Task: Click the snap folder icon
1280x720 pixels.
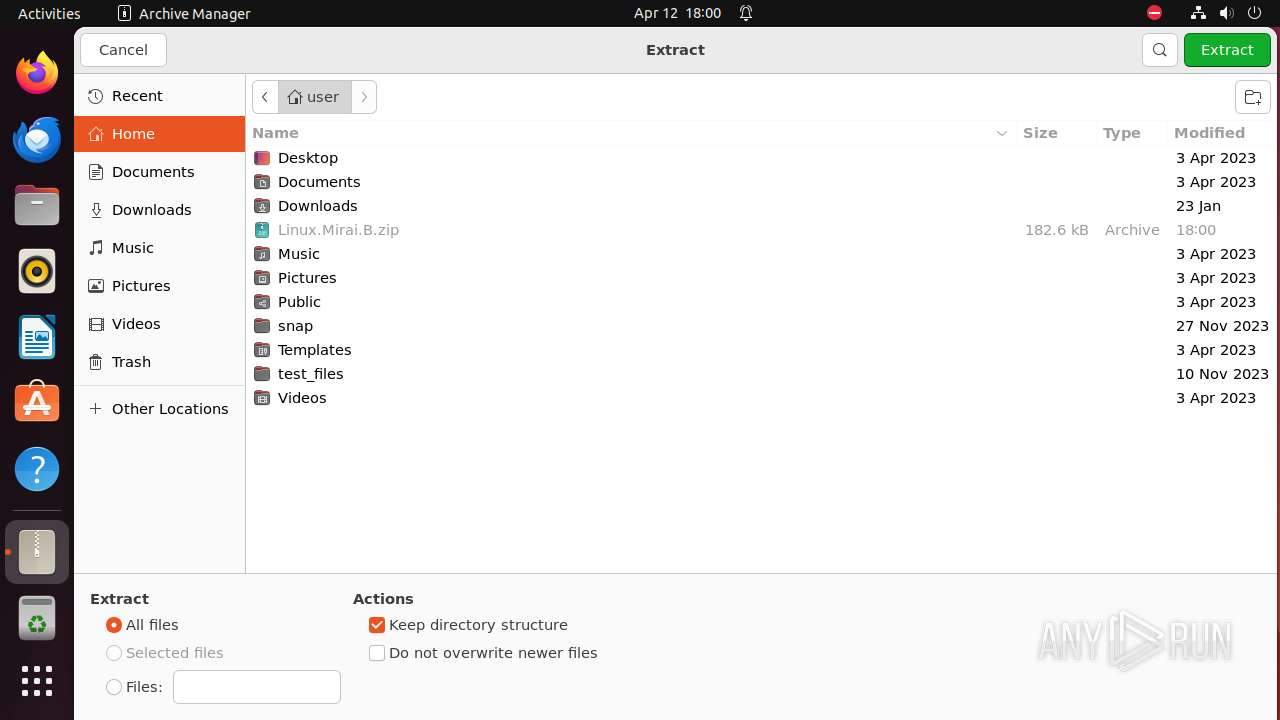Action: (262, 326)
